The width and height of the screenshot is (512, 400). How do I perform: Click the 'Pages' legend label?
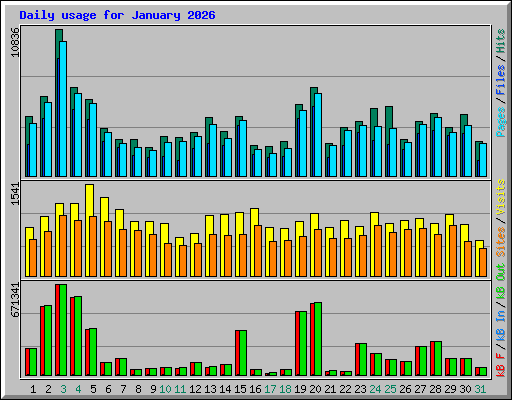(x=501, y=122)
